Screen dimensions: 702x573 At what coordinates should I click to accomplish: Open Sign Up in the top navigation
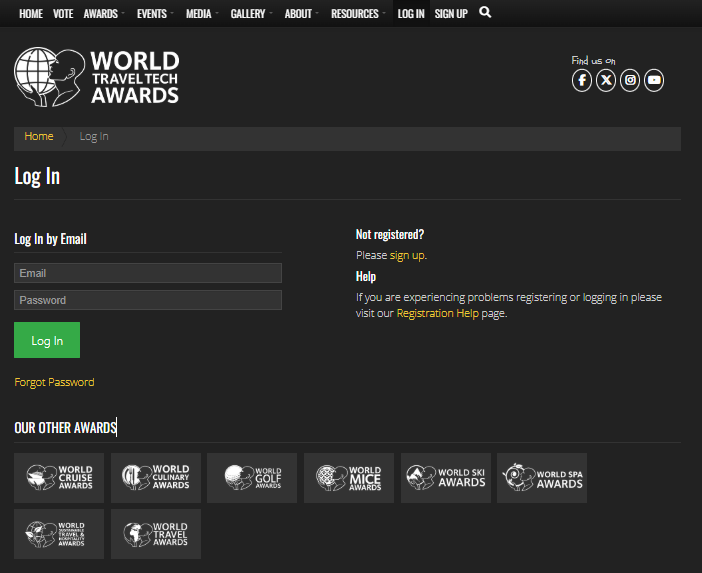pyautogui.click(x=451, y=14)
